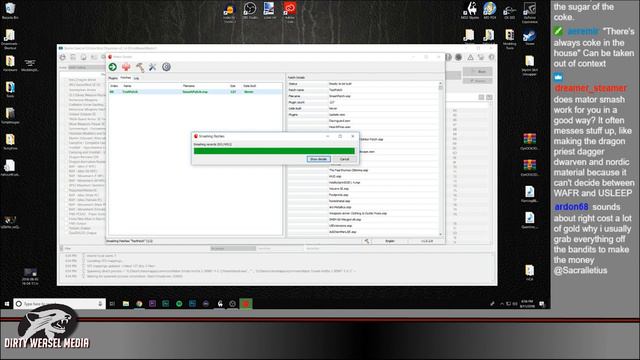Click the microphone icon in taskbar search
The width and height of the screenshot is (640, 360).
click(x=100, y=304)
